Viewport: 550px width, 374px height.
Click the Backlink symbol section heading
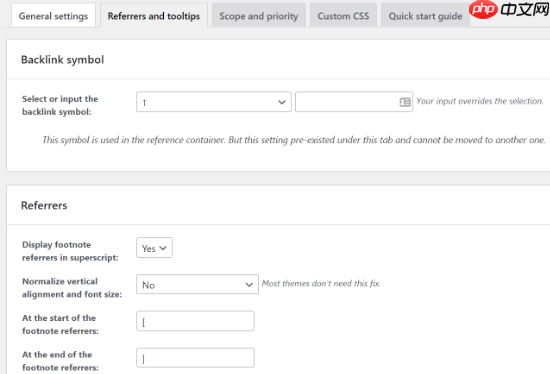click(x=62, y=60)
